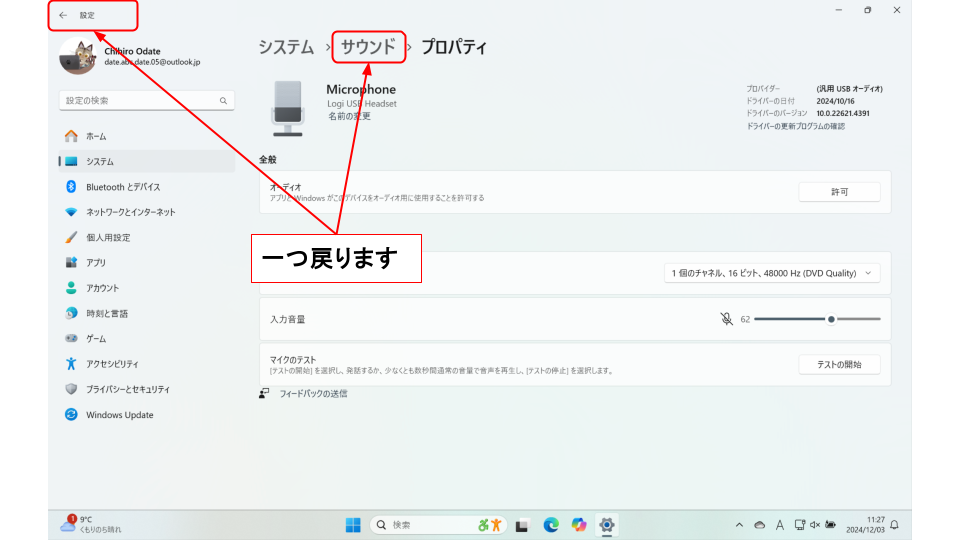Image resolution: width=960 pixels, height=540 pixels.
Task: Open the Windows Start menu
Action: pos(353,525)
